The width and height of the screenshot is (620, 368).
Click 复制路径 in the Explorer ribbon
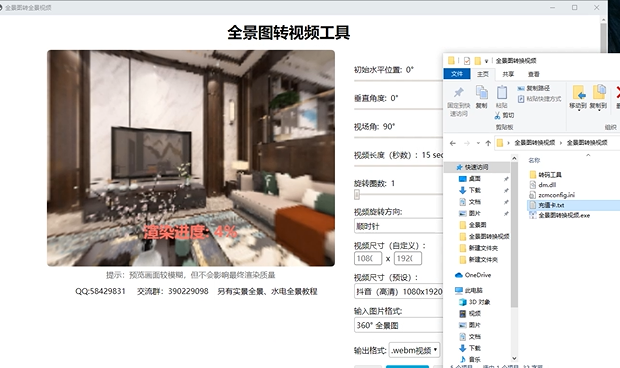533,88
